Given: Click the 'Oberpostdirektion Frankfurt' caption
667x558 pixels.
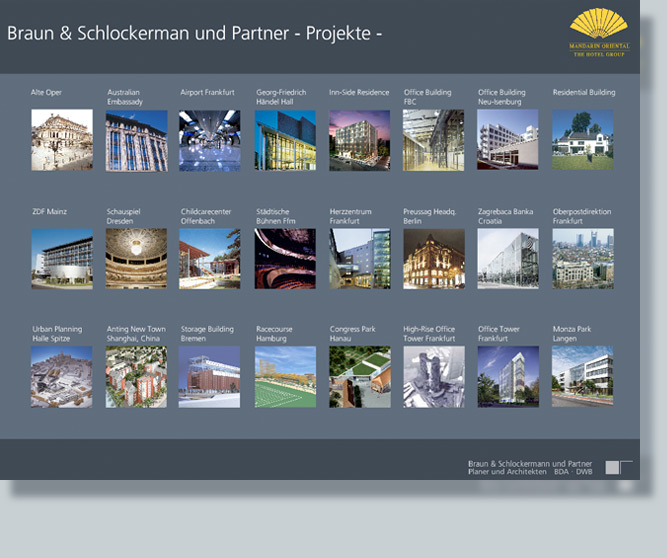Looking at the screenshot, I should 582,216.
